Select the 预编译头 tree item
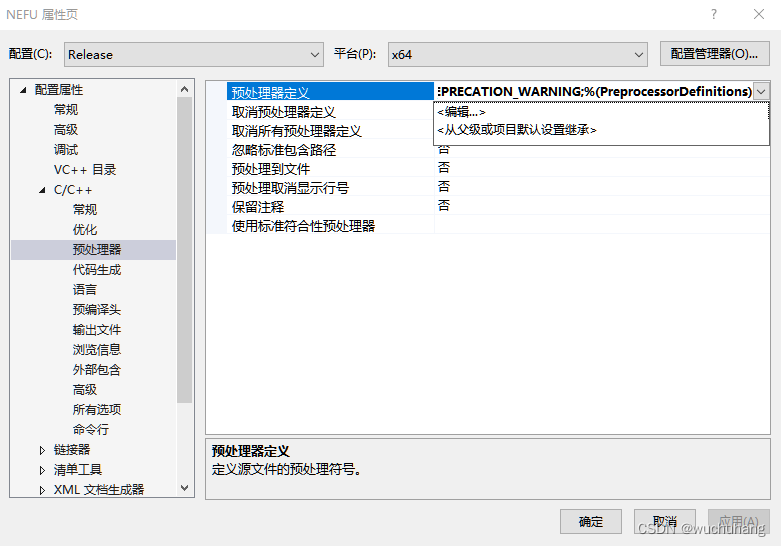781x546 pixels. click(97, 309)
